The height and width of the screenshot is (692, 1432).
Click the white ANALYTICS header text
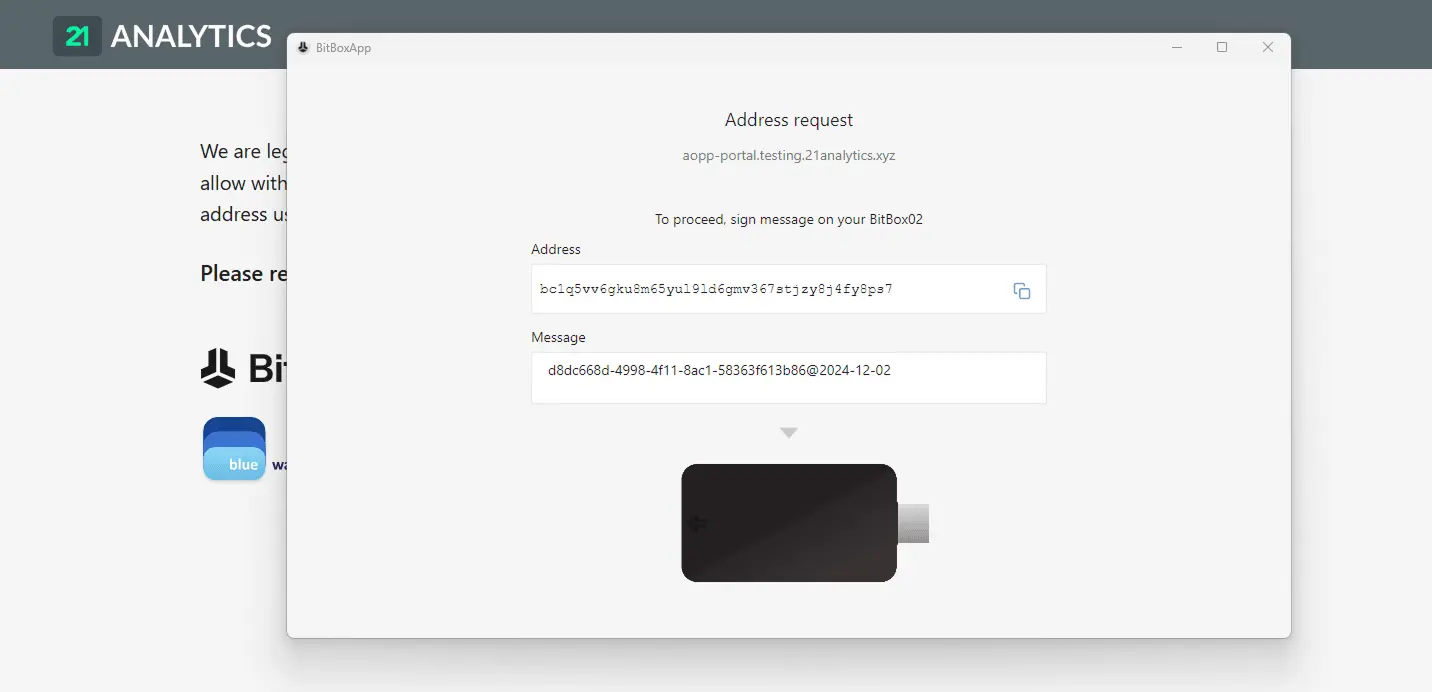191,35
